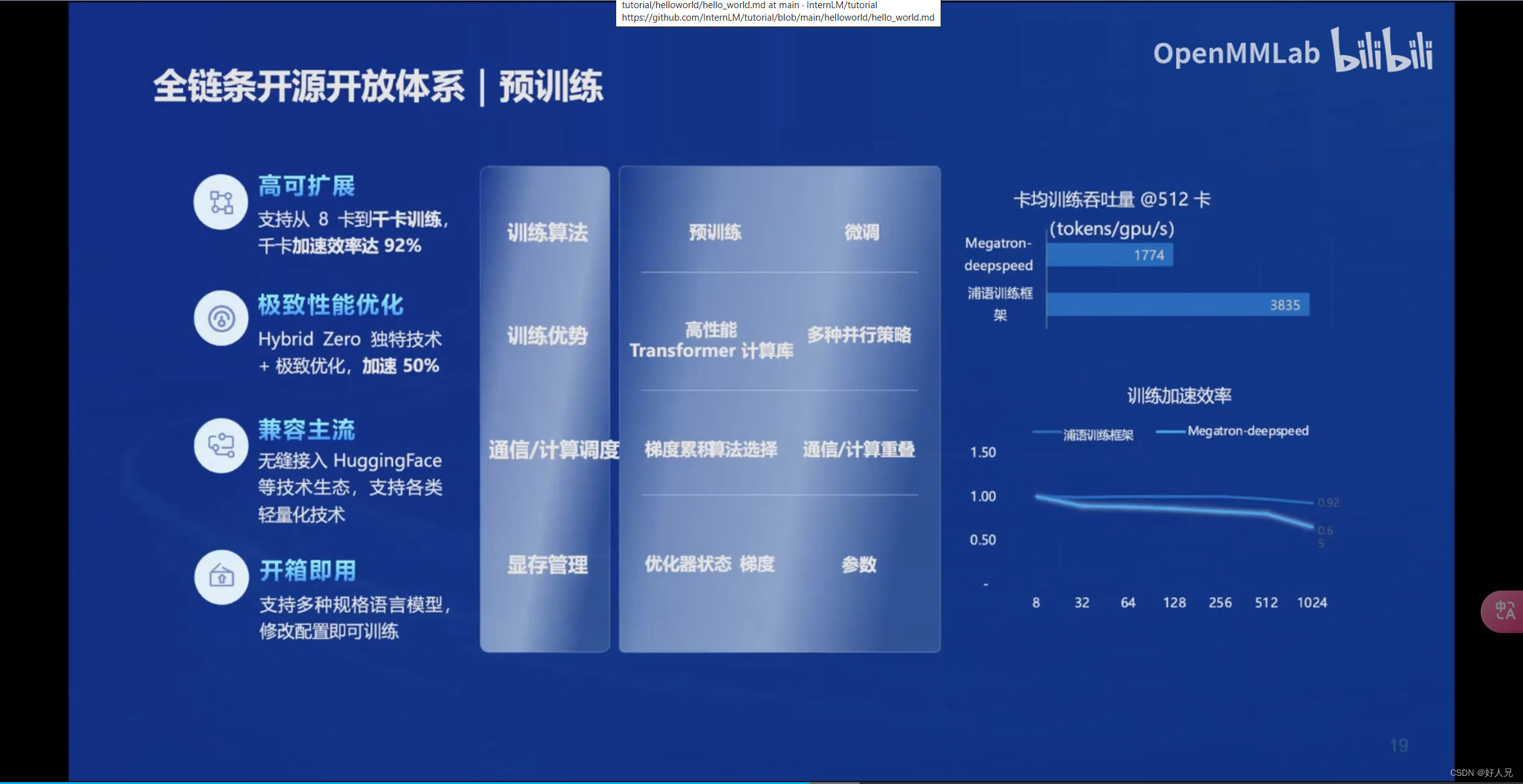Click the 0.50 y-axis label
This screenshot has height=784, width=1523.
point(983,540)
